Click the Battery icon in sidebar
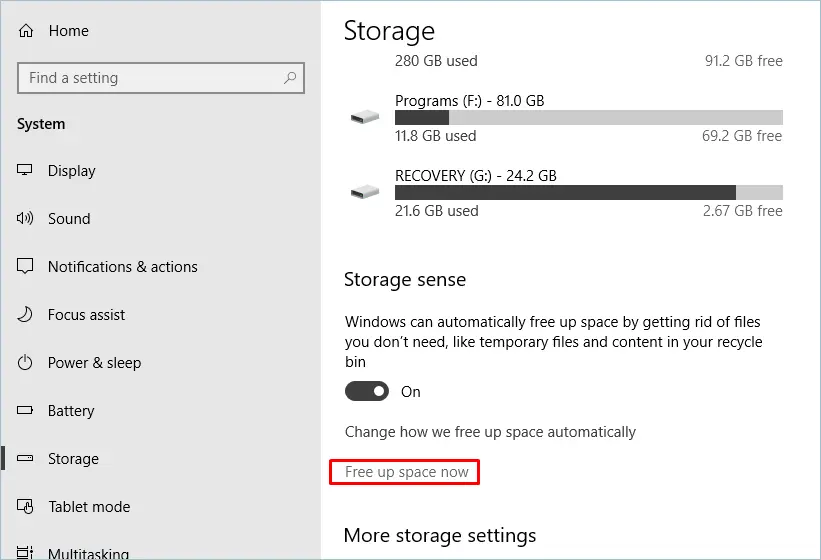 [26, 411]
